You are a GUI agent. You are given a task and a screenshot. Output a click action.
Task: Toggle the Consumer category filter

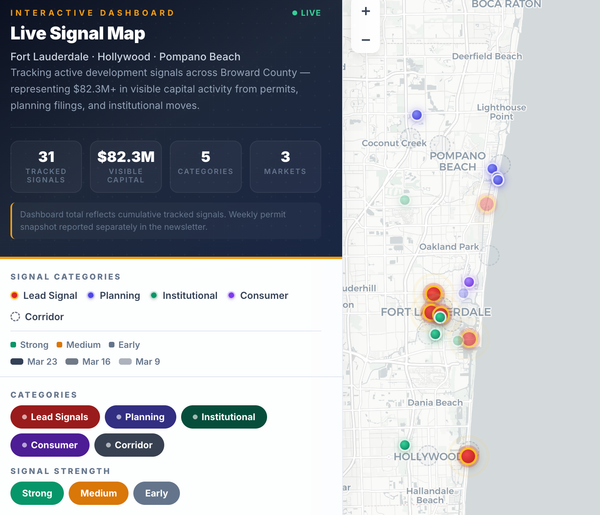49,445
